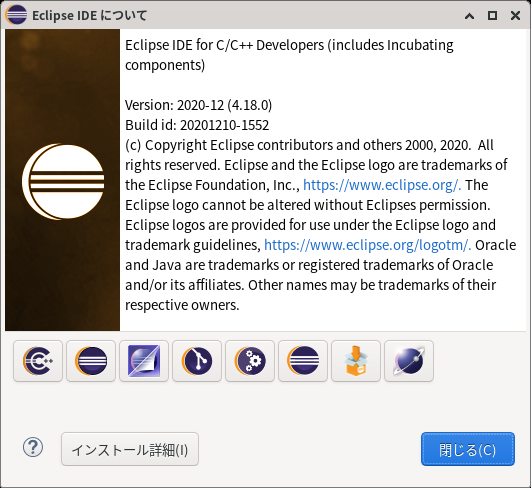This screenshot has height=488, width=531.
Task: Maximize the Eclipse IDE について dialog
Action: (492, 16)
